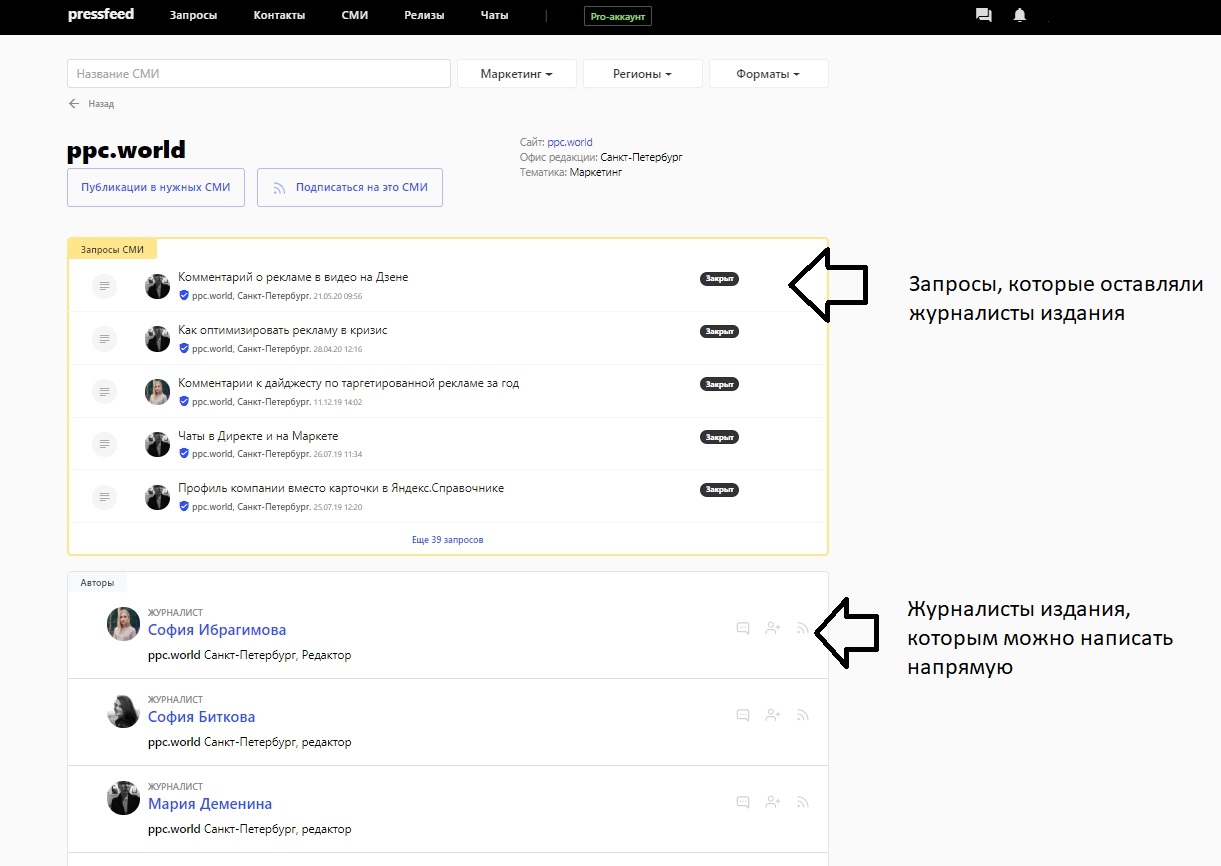
Task: Click message icon next to София Ибрагимова
Action: point(743,629)
